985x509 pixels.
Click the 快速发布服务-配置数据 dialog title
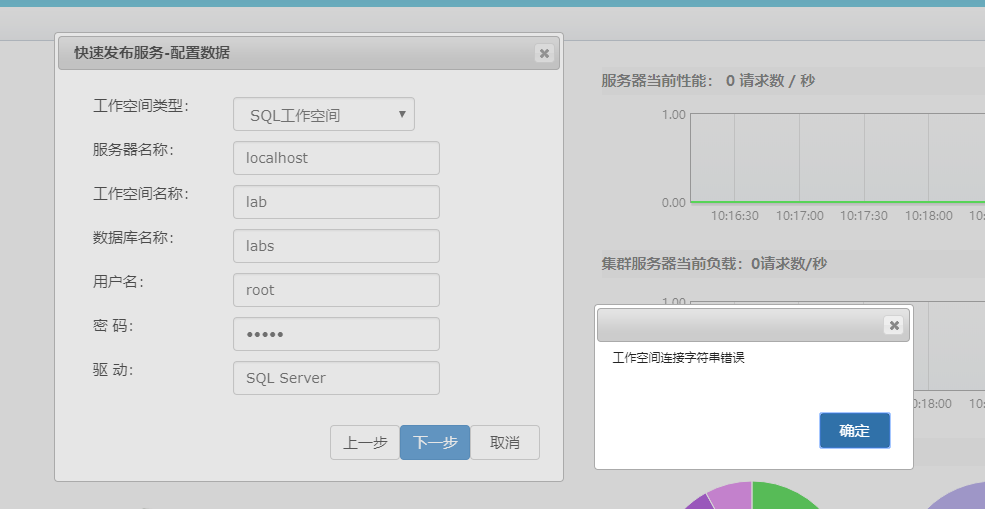(152, 53)
